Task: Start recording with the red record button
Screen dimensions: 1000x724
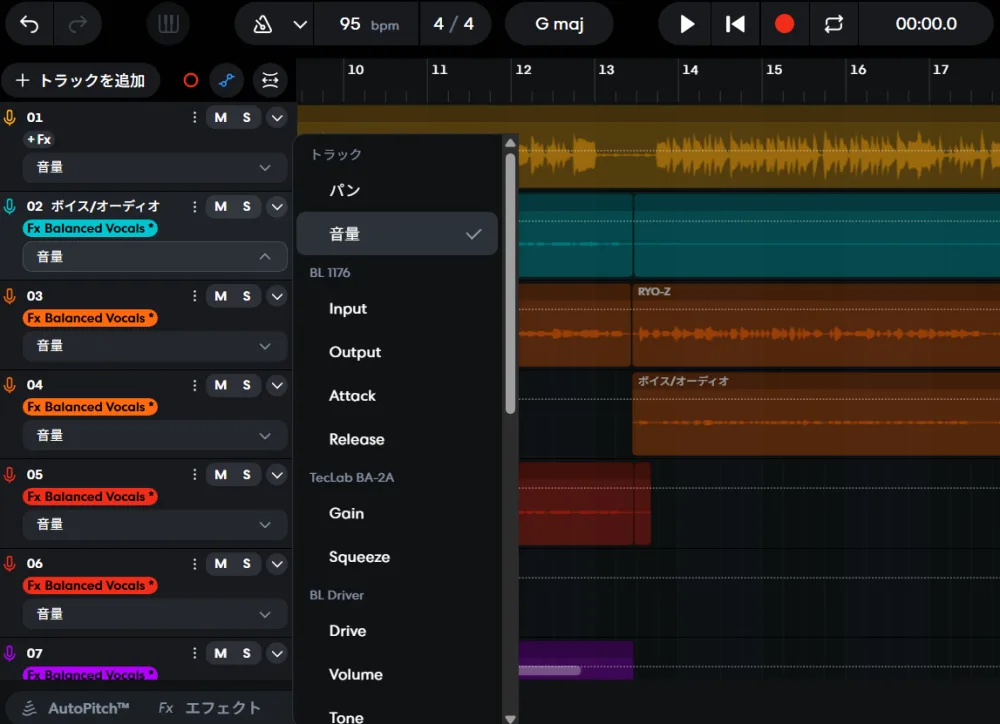Action: [784, 24]
